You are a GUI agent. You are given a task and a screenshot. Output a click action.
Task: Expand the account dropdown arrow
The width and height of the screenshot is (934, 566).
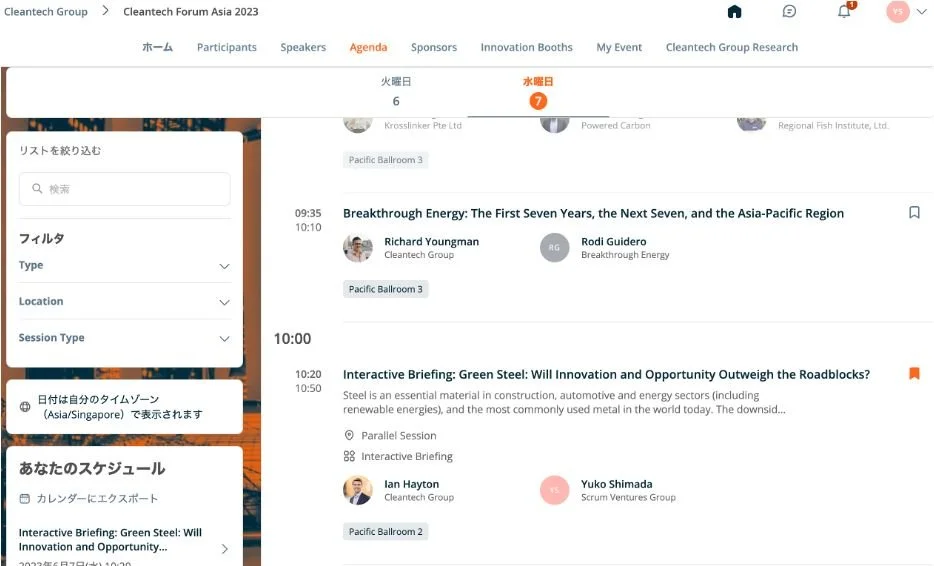pyautogui.click(x=921, y=11)
